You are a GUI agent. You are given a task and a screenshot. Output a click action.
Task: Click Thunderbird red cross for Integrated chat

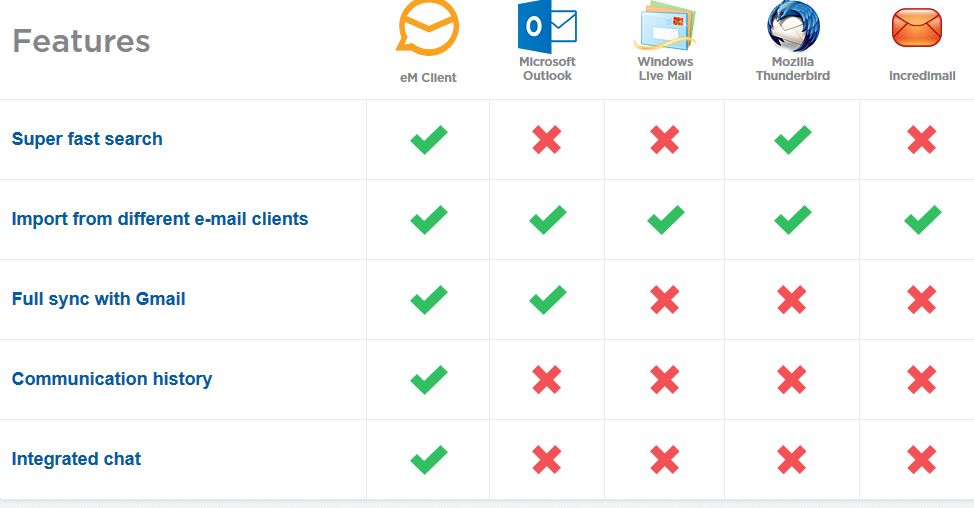coord(792,460)
